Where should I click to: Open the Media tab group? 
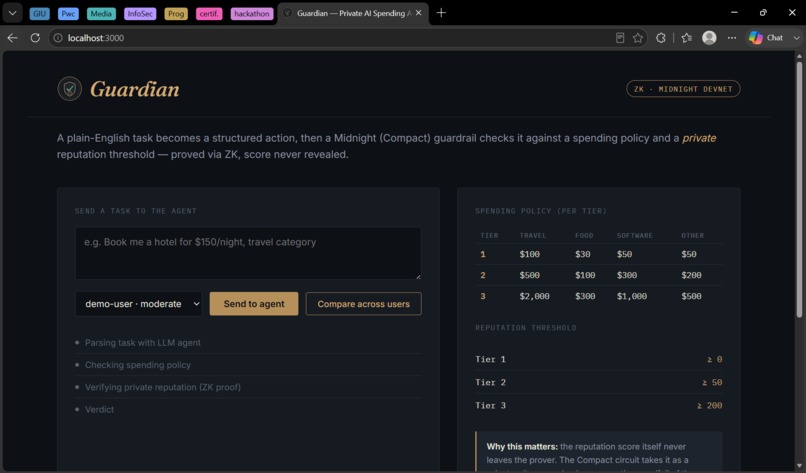pyautogui.click(x=101, y=13)
